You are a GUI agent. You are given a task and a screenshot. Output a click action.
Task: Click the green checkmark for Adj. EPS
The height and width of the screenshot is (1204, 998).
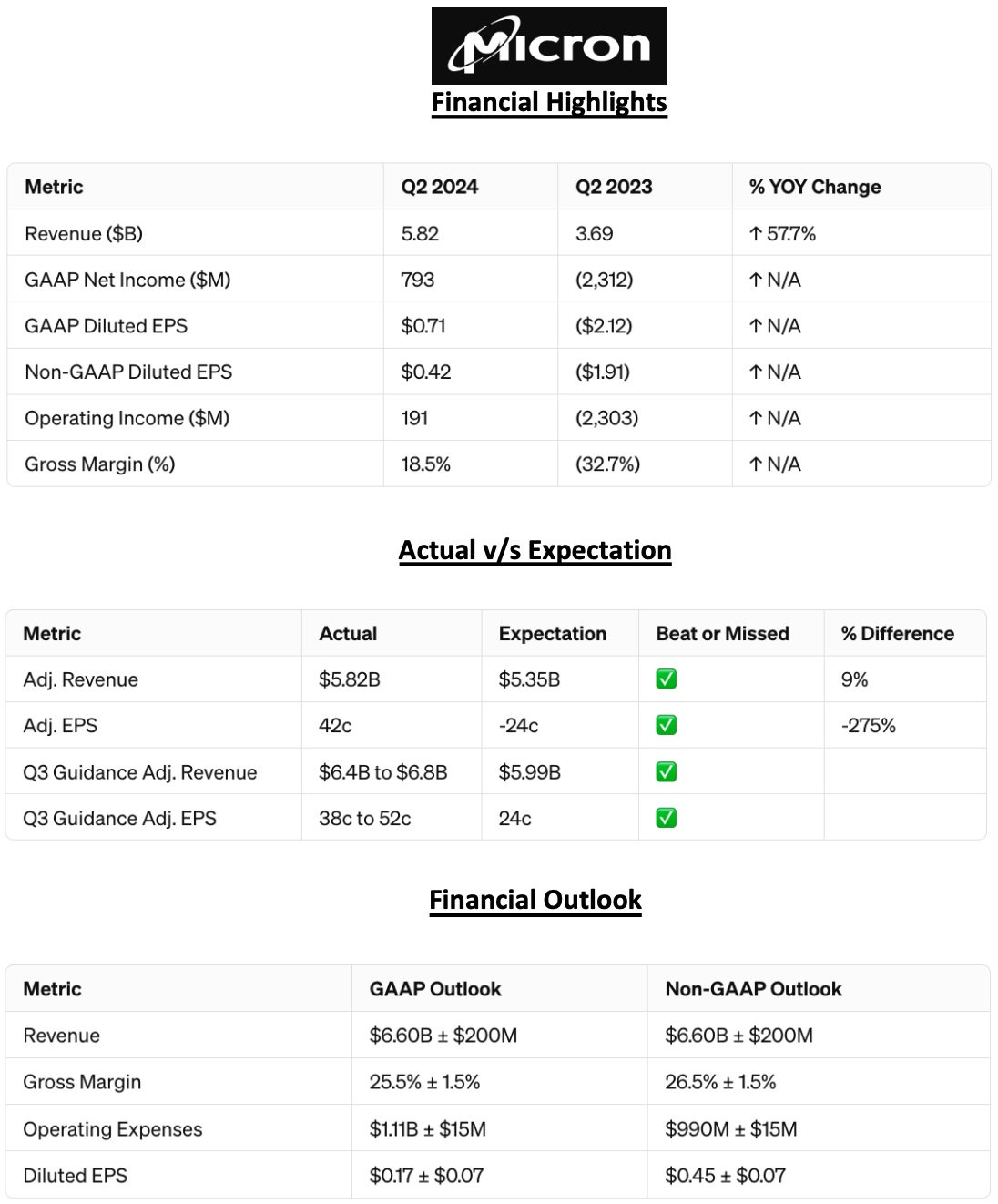[667, 726]
